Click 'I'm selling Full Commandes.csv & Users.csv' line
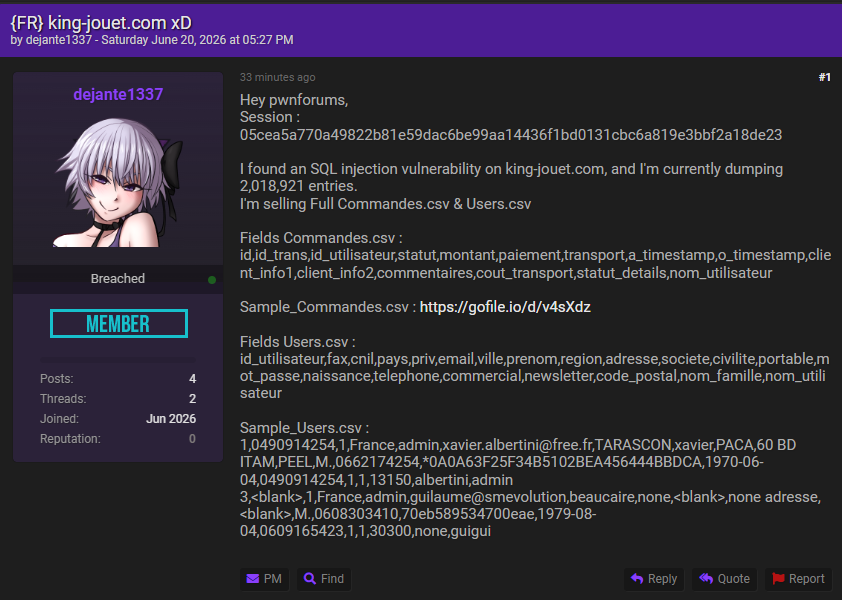This screenshot has height=600, width=842. pyautogui.click(x=386, y=204)
